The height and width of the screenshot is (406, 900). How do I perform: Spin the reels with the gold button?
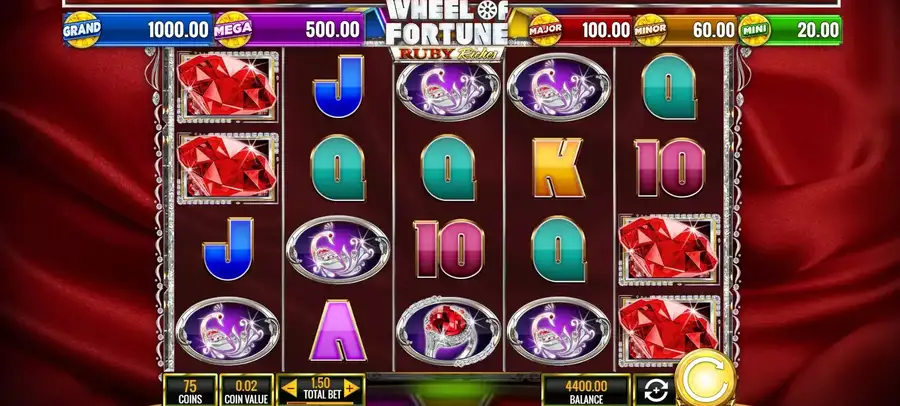(705, 378)
